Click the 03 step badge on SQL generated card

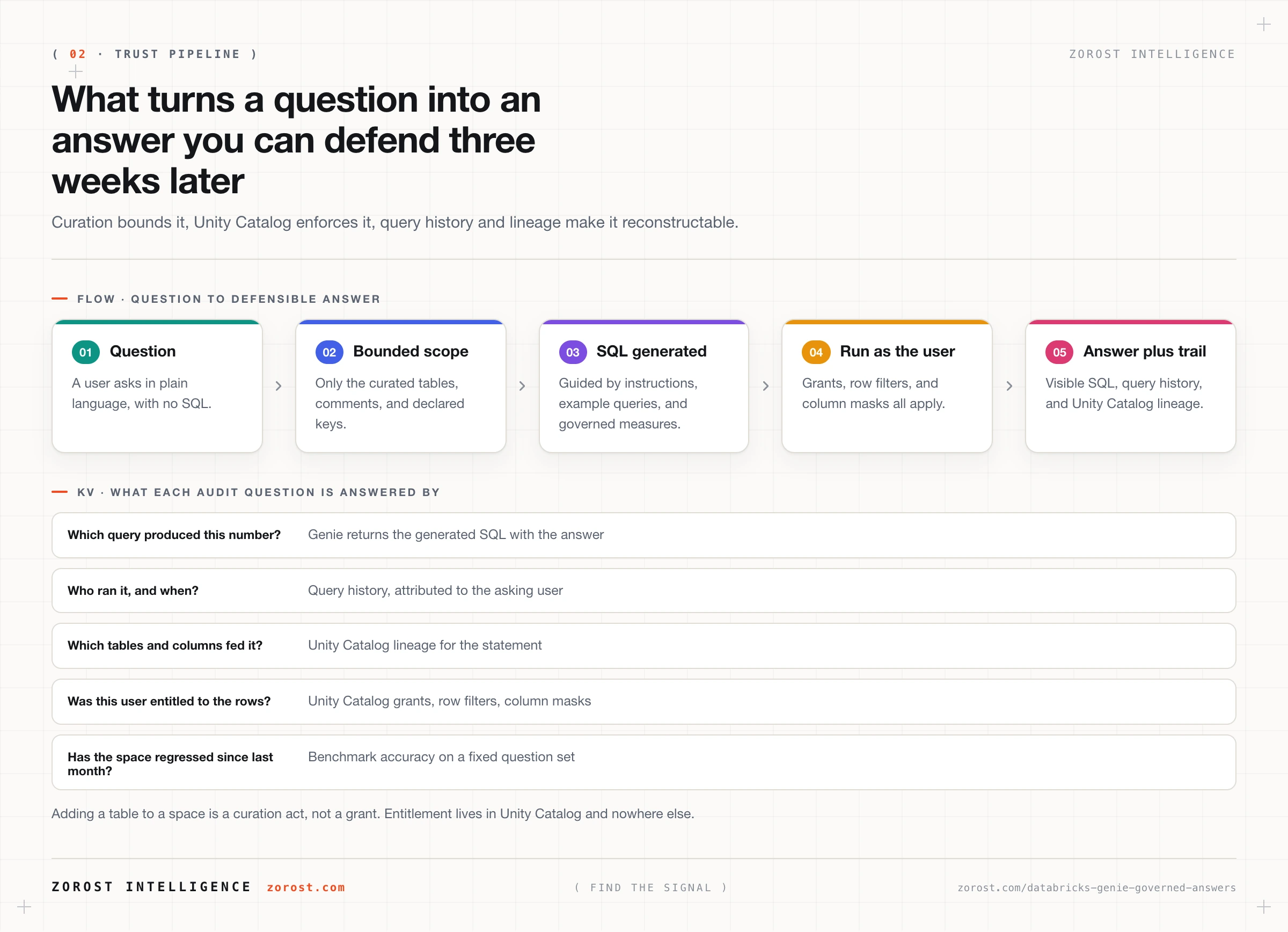coord(573,352)
